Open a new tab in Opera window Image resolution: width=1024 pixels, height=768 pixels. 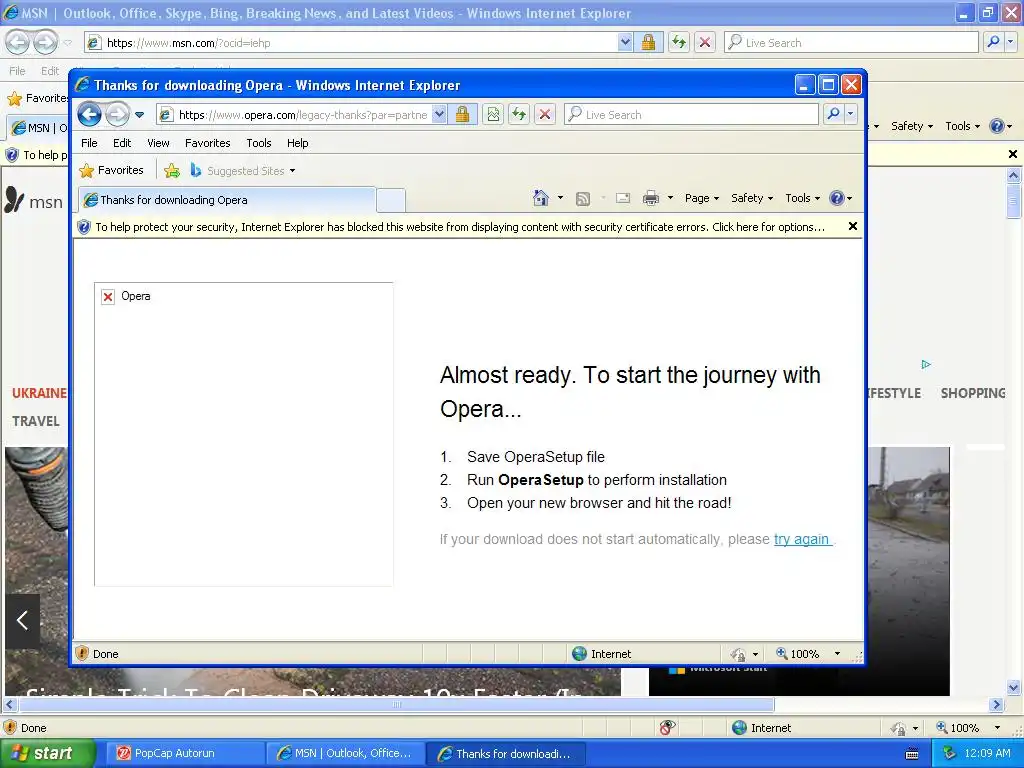tap(391, 200)
